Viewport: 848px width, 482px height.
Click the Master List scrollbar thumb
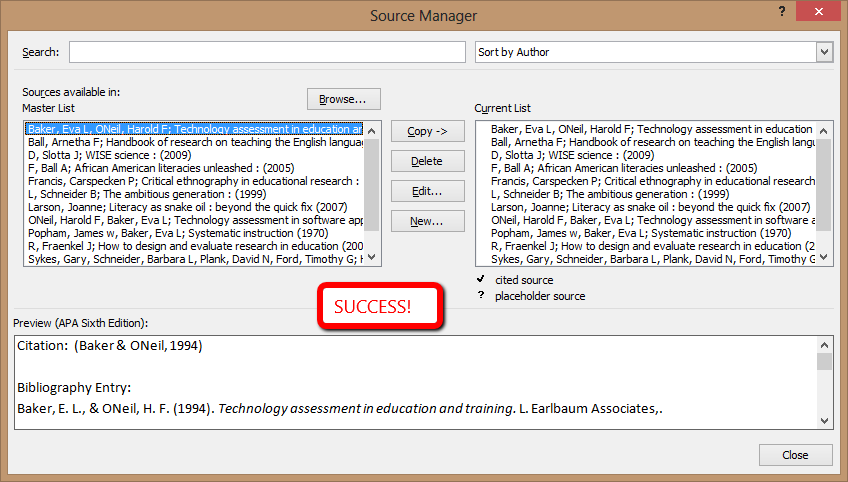click(372, 184)
